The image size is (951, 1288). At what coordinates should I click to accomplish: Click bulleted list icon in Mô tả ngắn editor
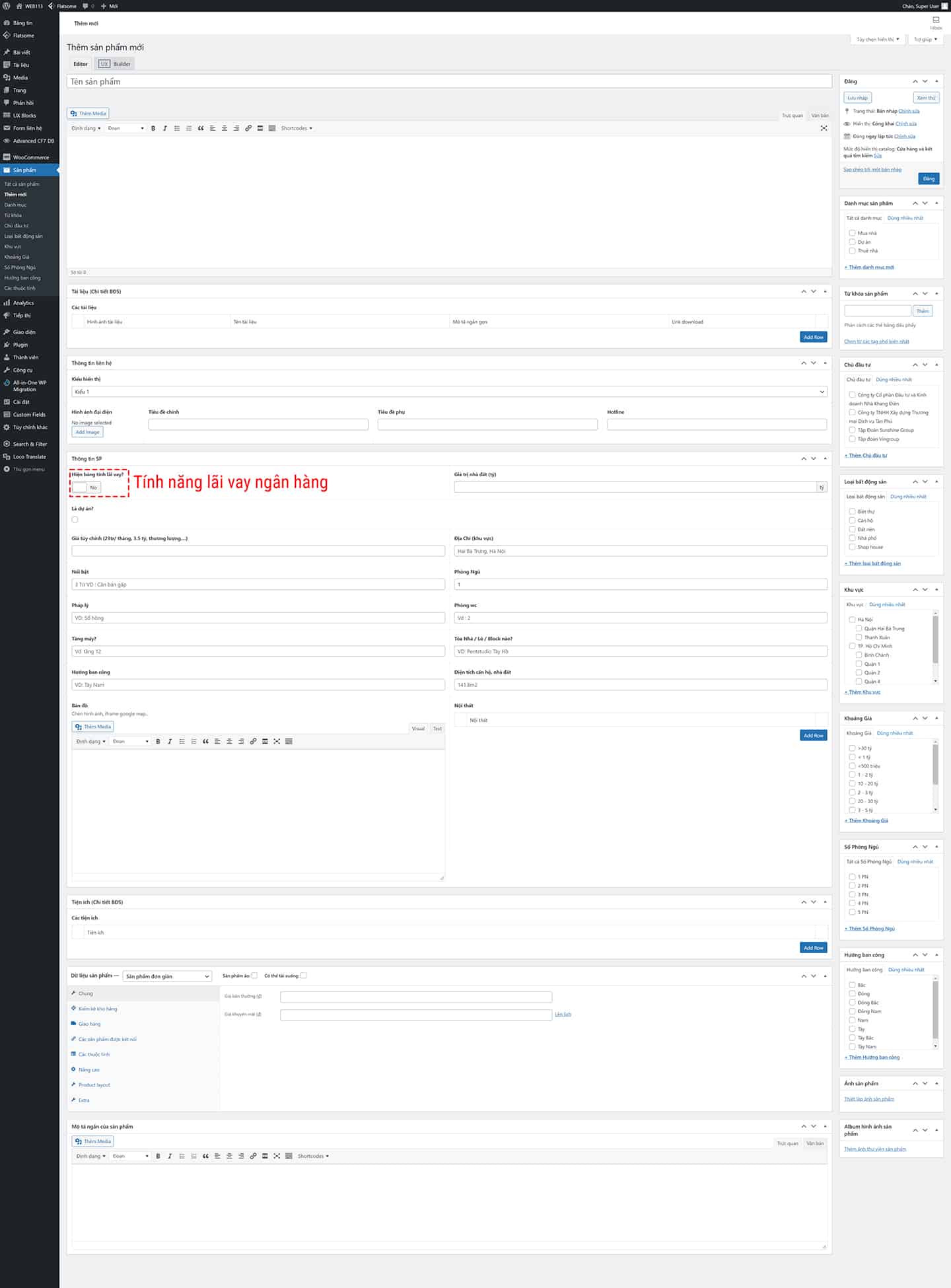[x=182, y=1156]
